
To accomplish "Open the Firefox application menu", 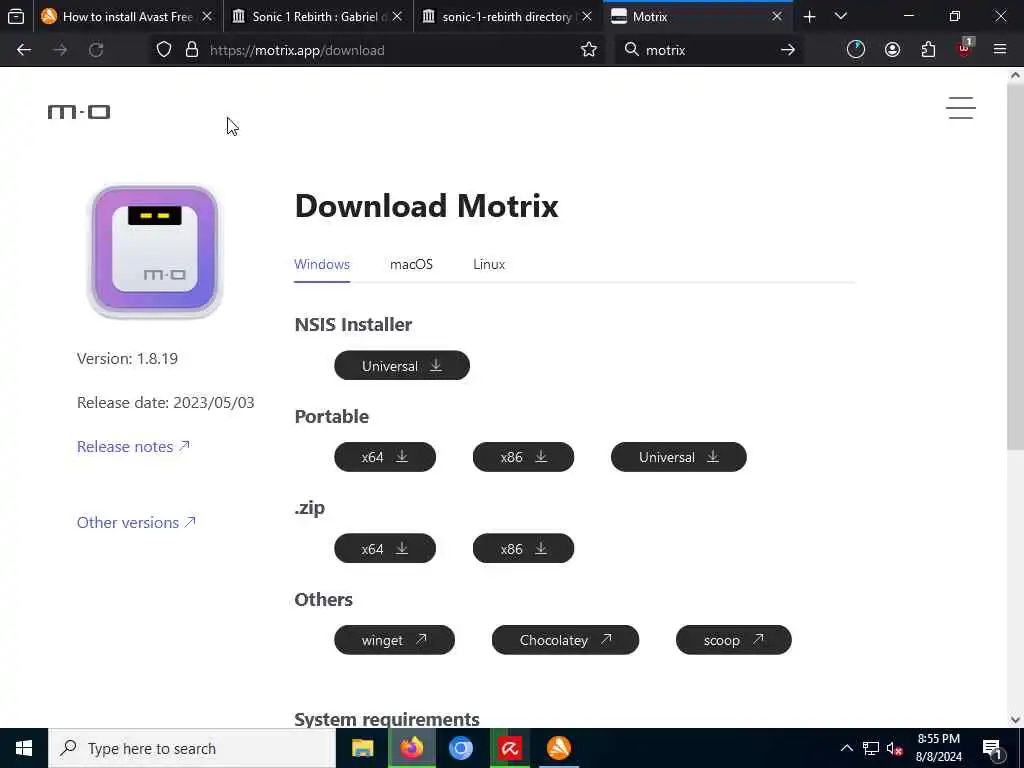I will click(x=1000, y=50).
